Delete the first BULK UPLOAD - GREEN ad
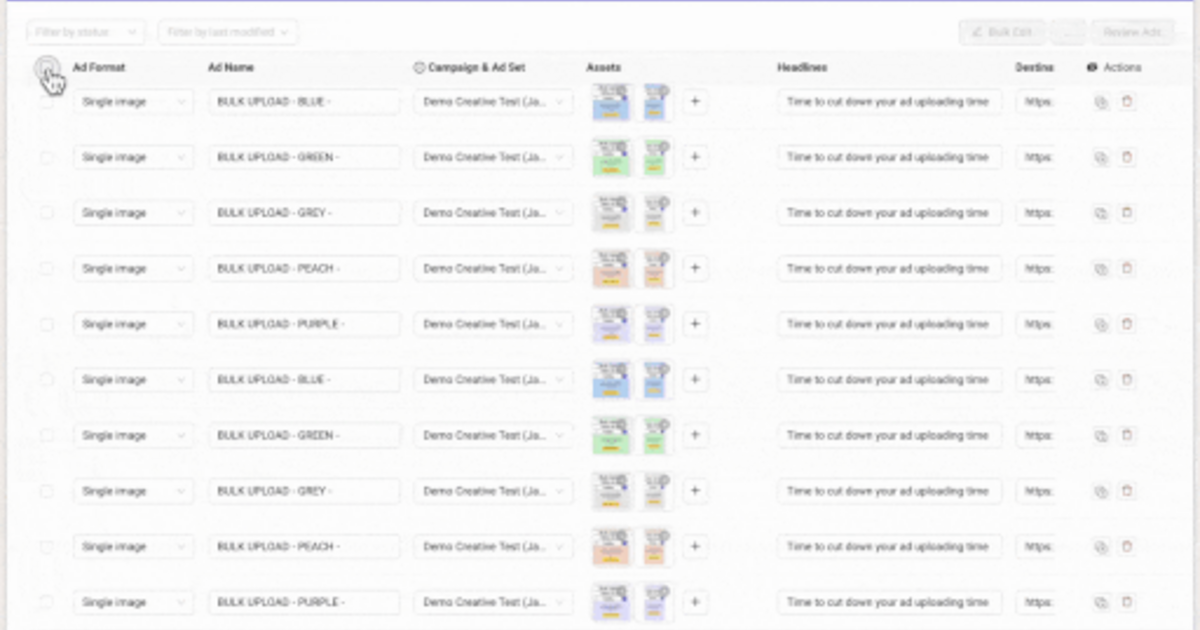The image size is (1200, 630). pyautogui.click(x=1127, y=158)
